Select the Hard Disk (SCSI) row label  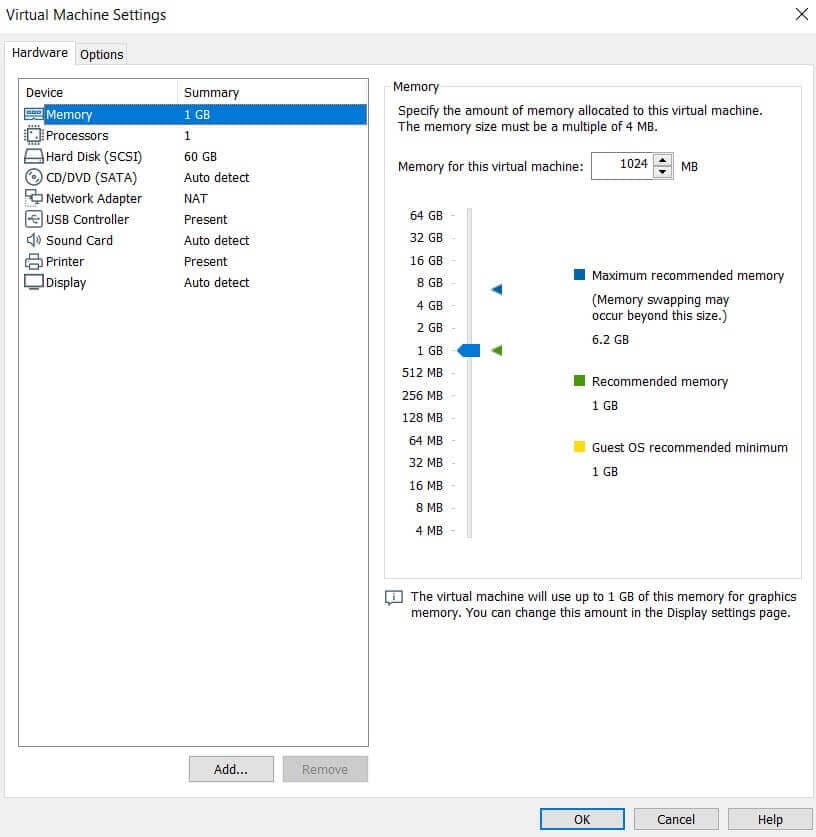pyautogui.click(x=94, y=156)
